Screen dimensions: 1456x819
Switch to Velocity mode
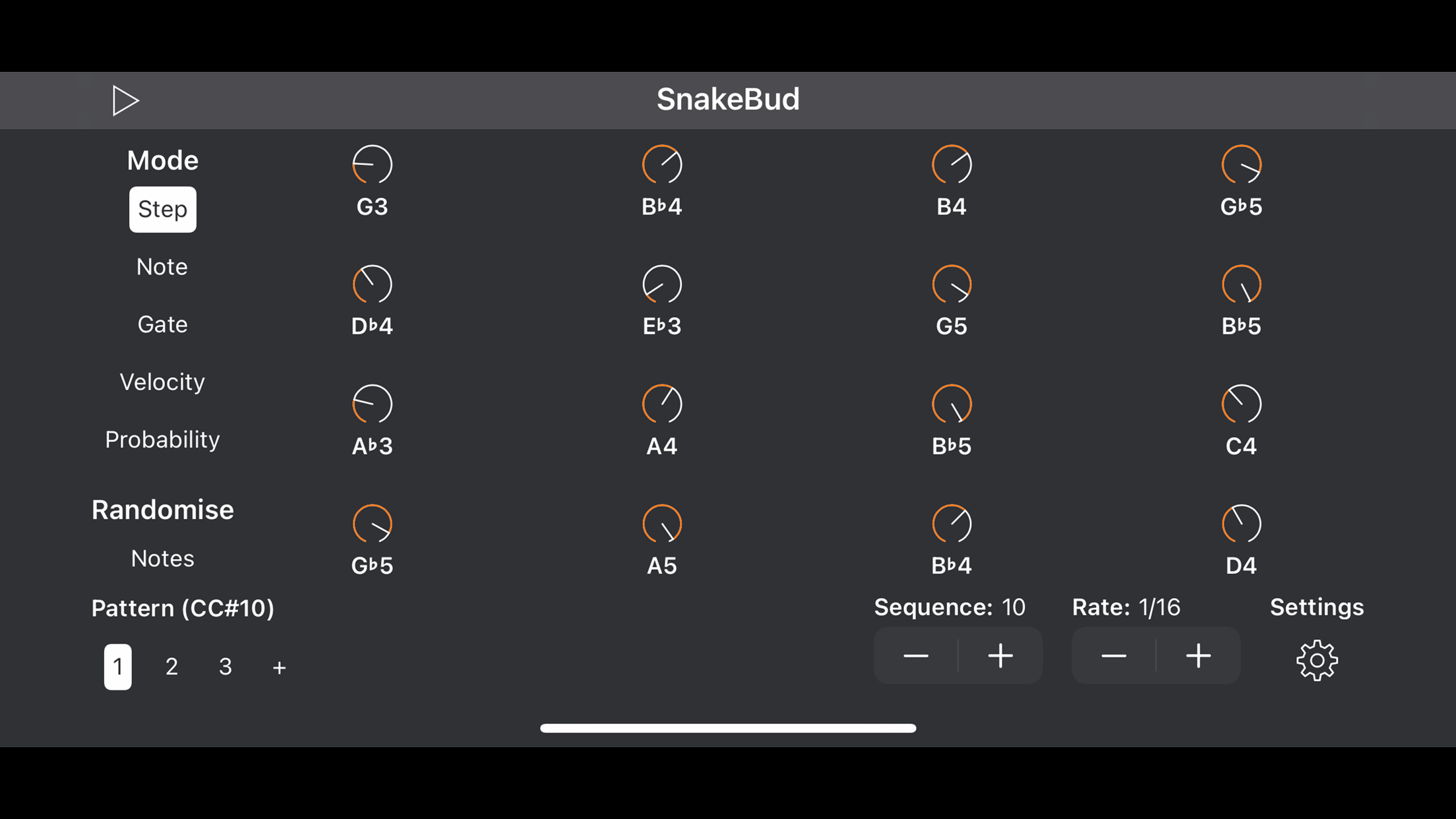pyautogui.click(x=162, y=382)
